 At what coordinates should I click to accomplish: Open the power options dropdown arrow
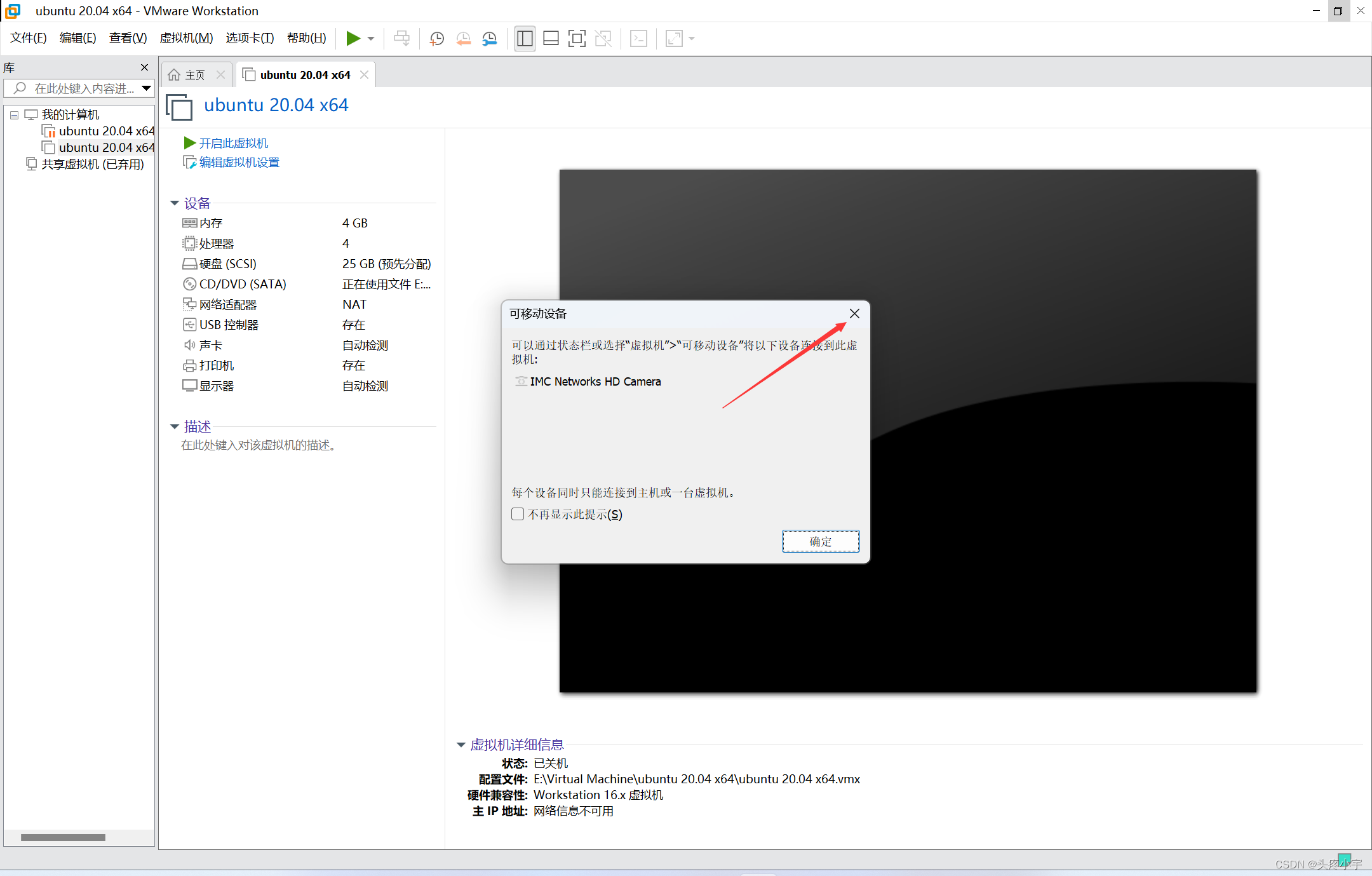tap(371, 39)
